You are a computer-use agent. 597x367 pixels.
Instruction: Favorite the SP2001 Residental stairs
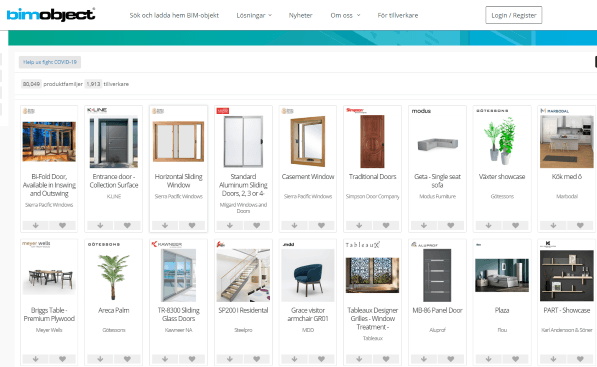coord(257,359)
